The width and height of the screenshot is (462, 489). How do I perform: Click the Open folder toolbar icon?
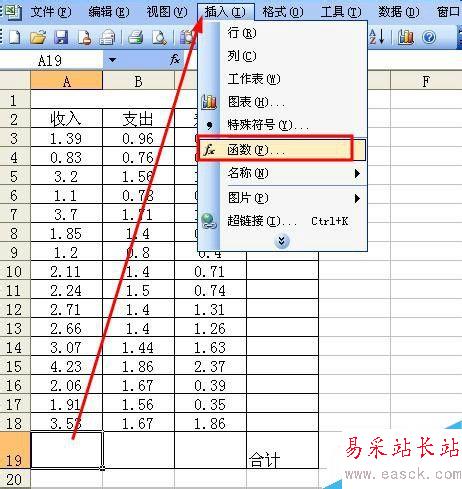point(38,37)
